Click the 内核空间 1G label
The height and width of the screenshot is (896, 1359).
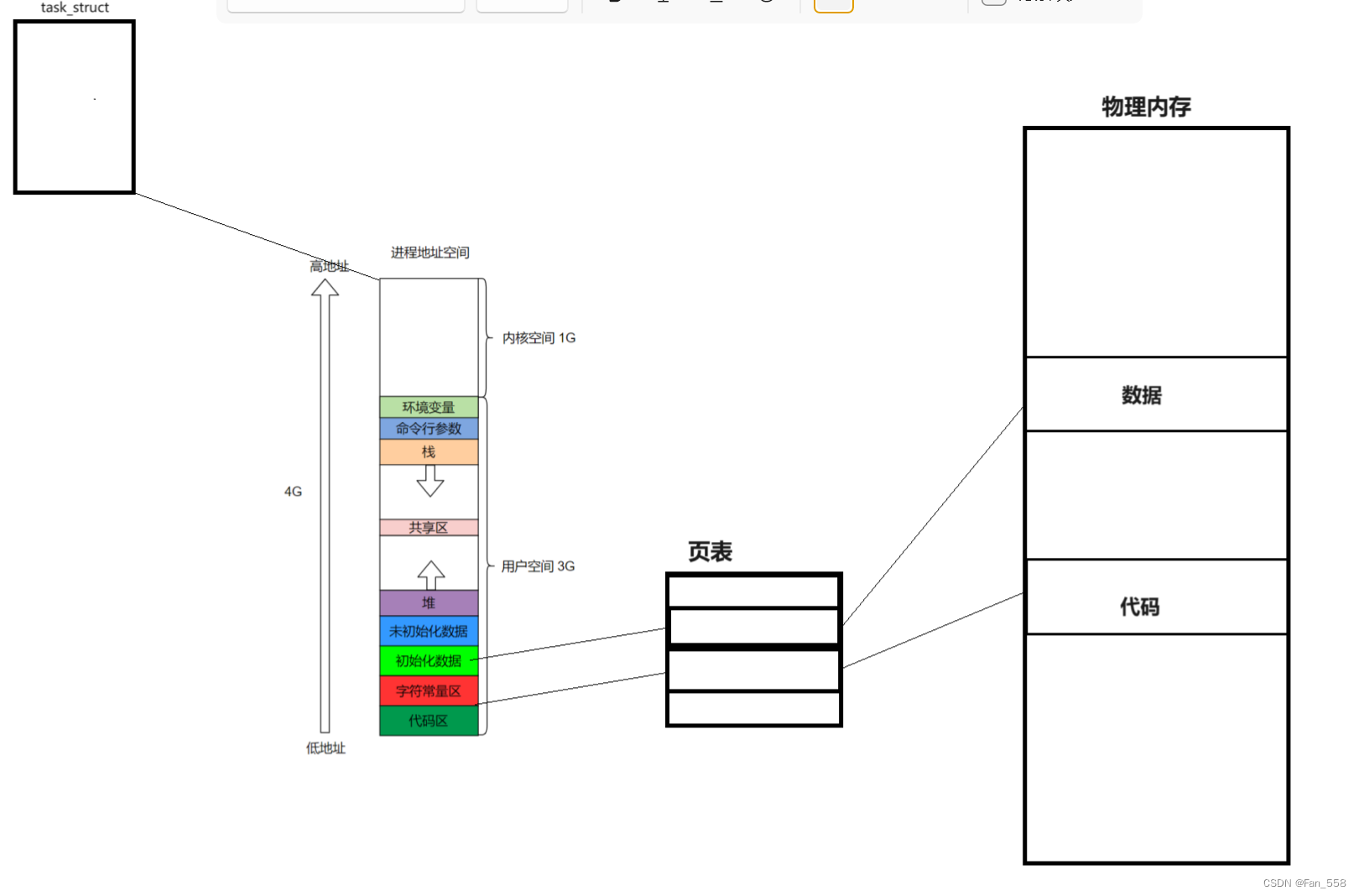pos(539,338)
